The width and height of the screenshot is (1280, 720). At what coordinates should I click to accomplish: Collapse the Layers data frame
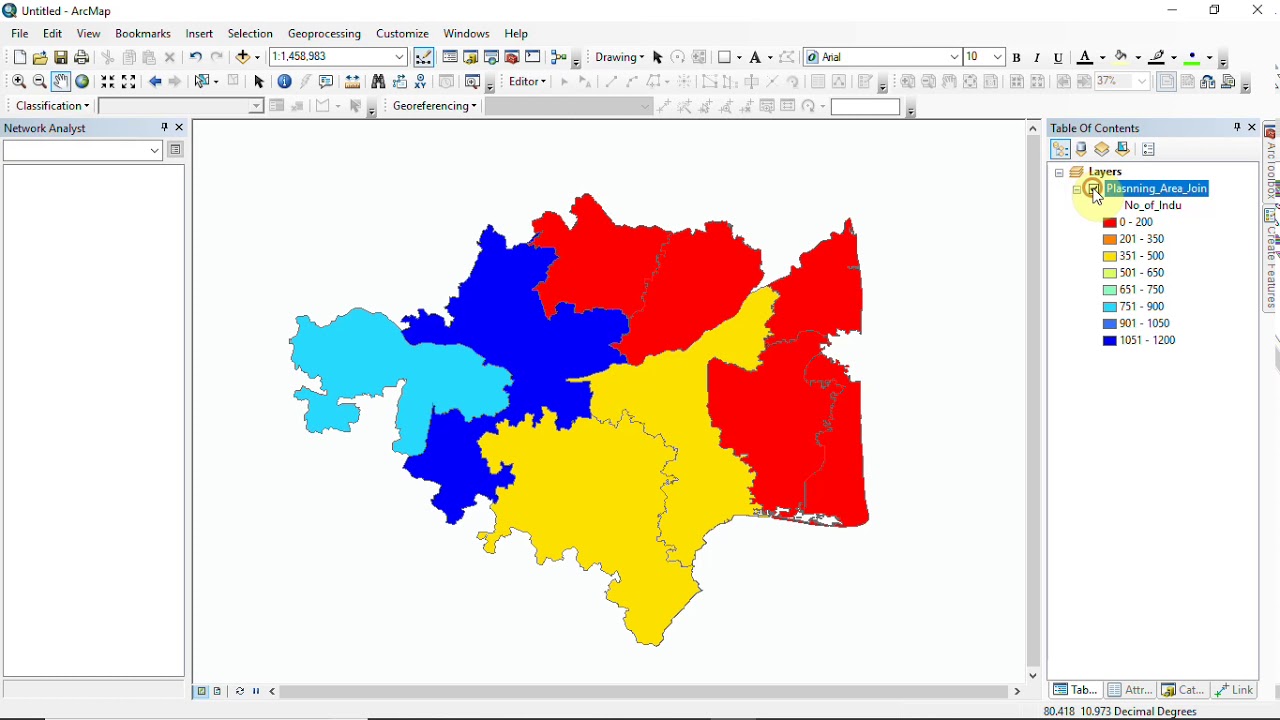[x=1059, y=172]
